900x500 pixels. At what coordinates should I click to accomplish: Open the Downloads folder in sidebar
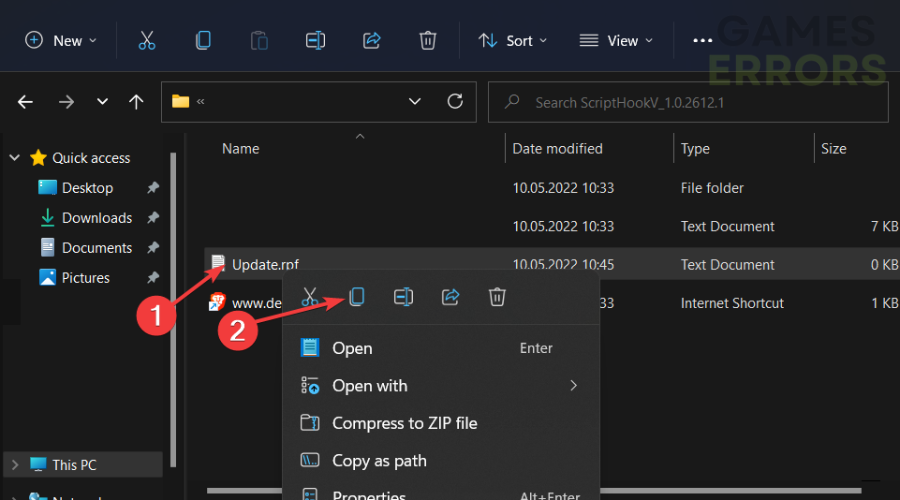[x=96, y=218]
